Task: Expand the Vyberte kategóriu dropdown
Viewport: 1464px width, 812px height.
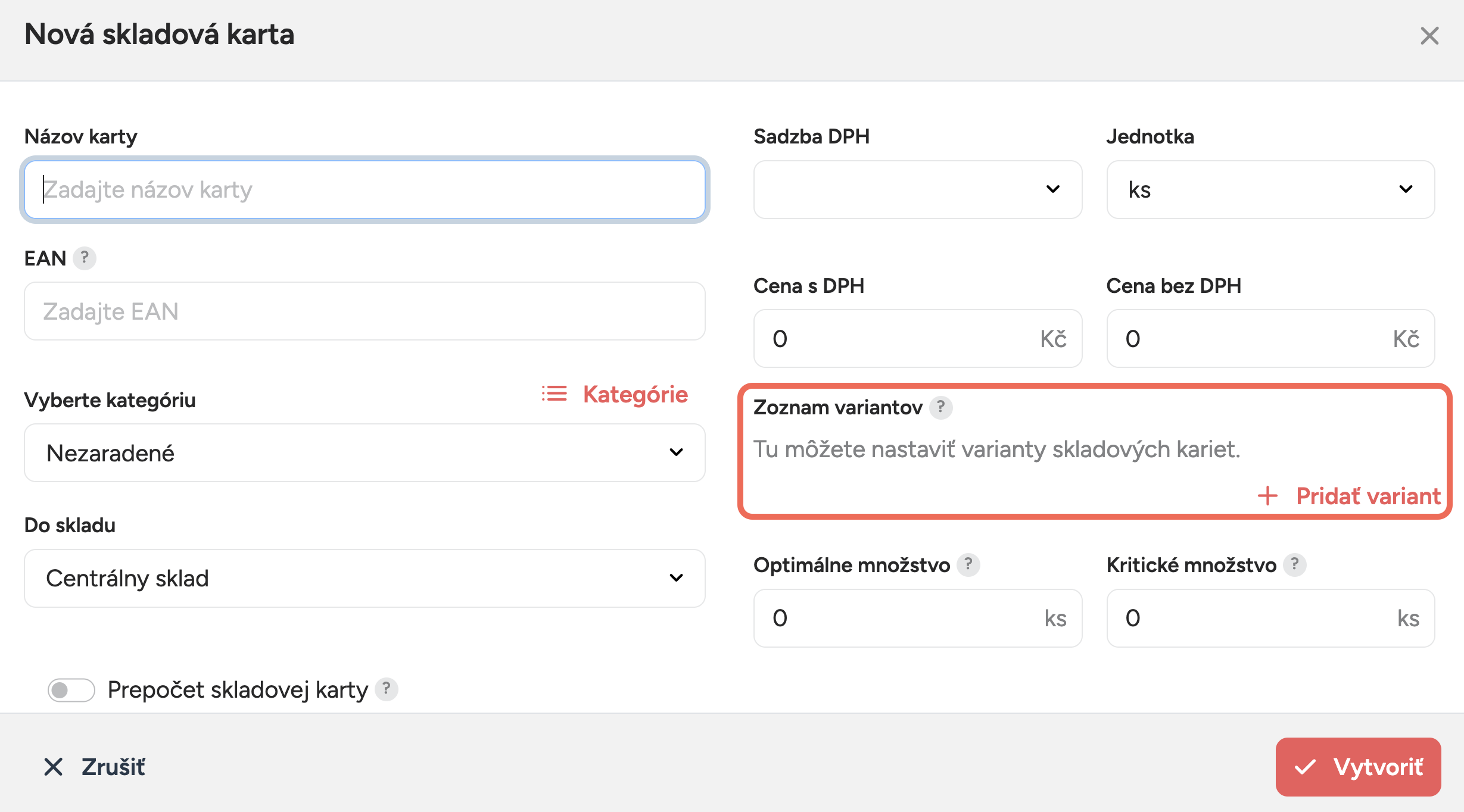Action: coord(365,453)
